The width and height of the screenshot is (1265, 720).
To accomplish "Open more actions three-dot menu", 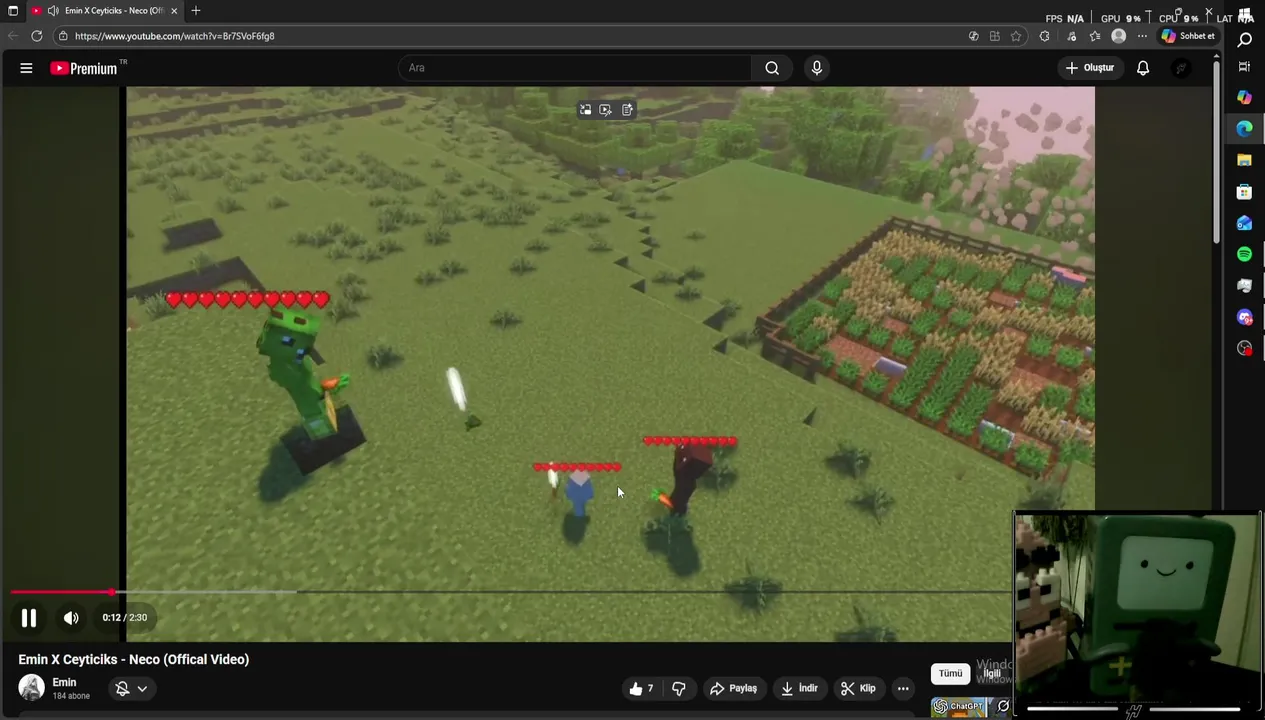I will coord(903,688).
